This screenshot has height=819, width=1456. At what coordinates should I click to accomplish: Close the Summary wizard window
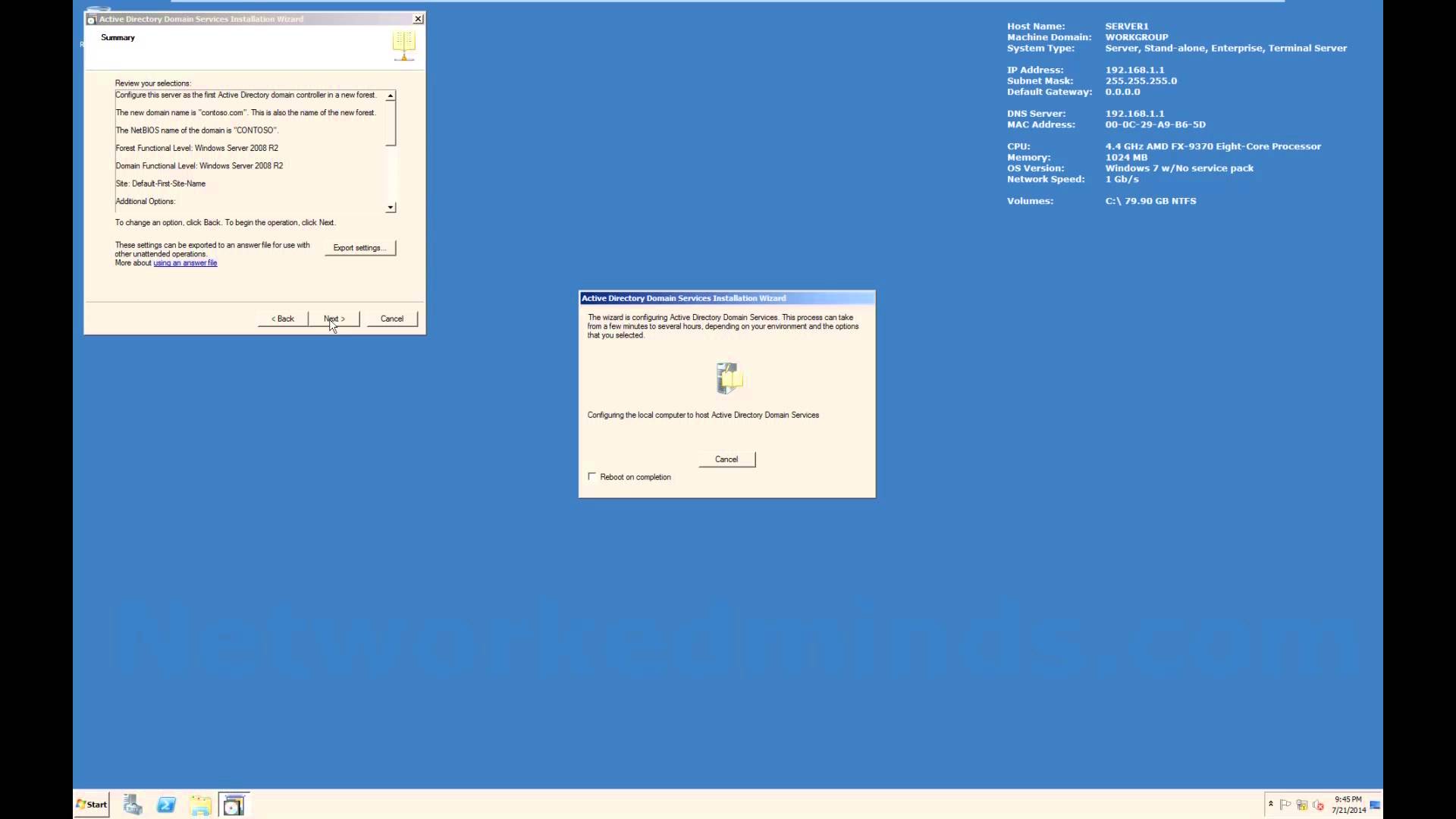pyautogui.click(x=418, y=19)
